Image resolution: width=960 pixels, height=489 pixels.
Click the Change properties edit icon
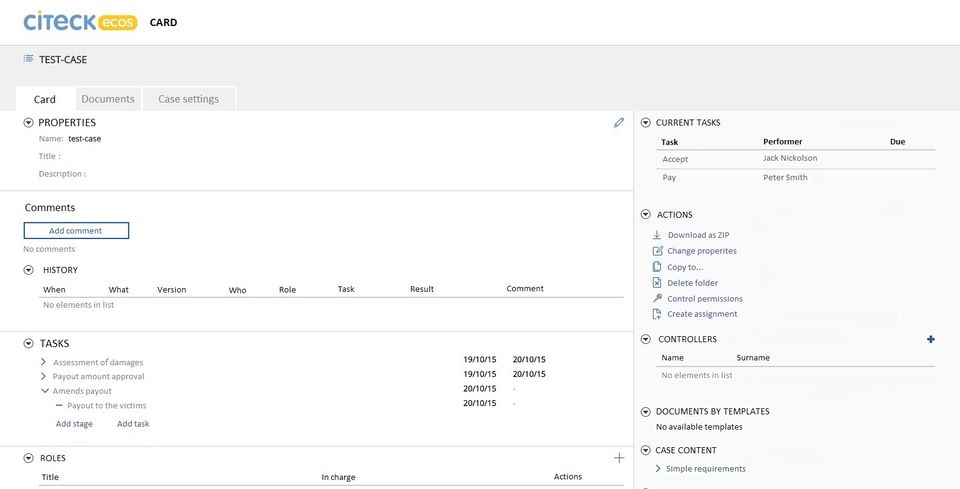coord(657,251)
